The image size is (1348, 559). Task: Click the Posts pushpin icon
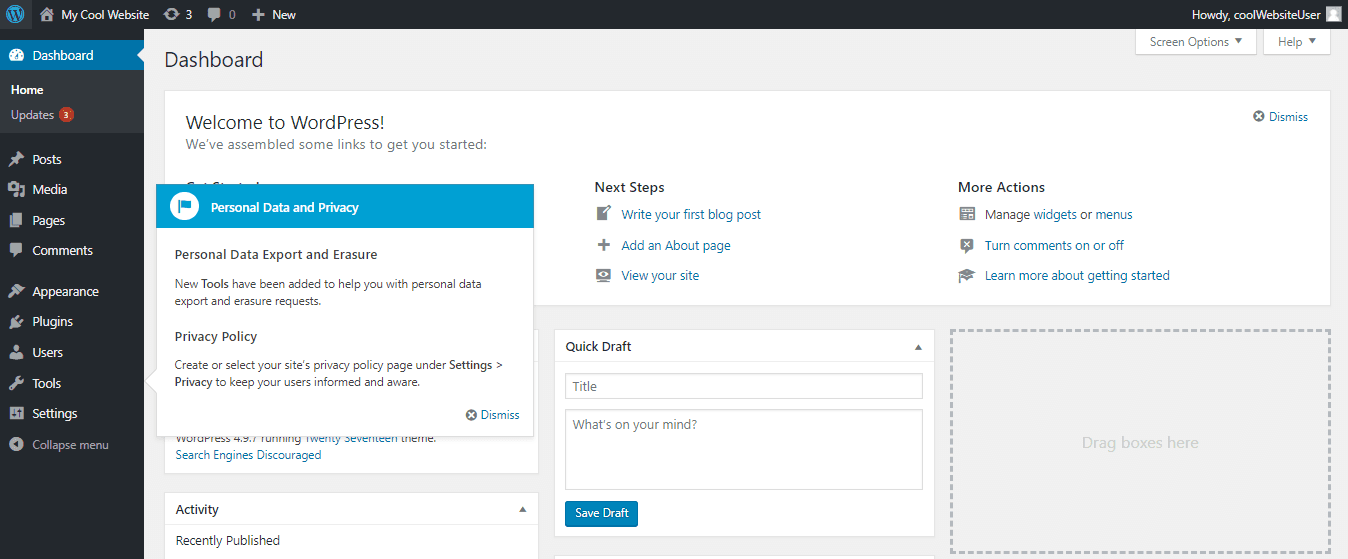(16, 159)
